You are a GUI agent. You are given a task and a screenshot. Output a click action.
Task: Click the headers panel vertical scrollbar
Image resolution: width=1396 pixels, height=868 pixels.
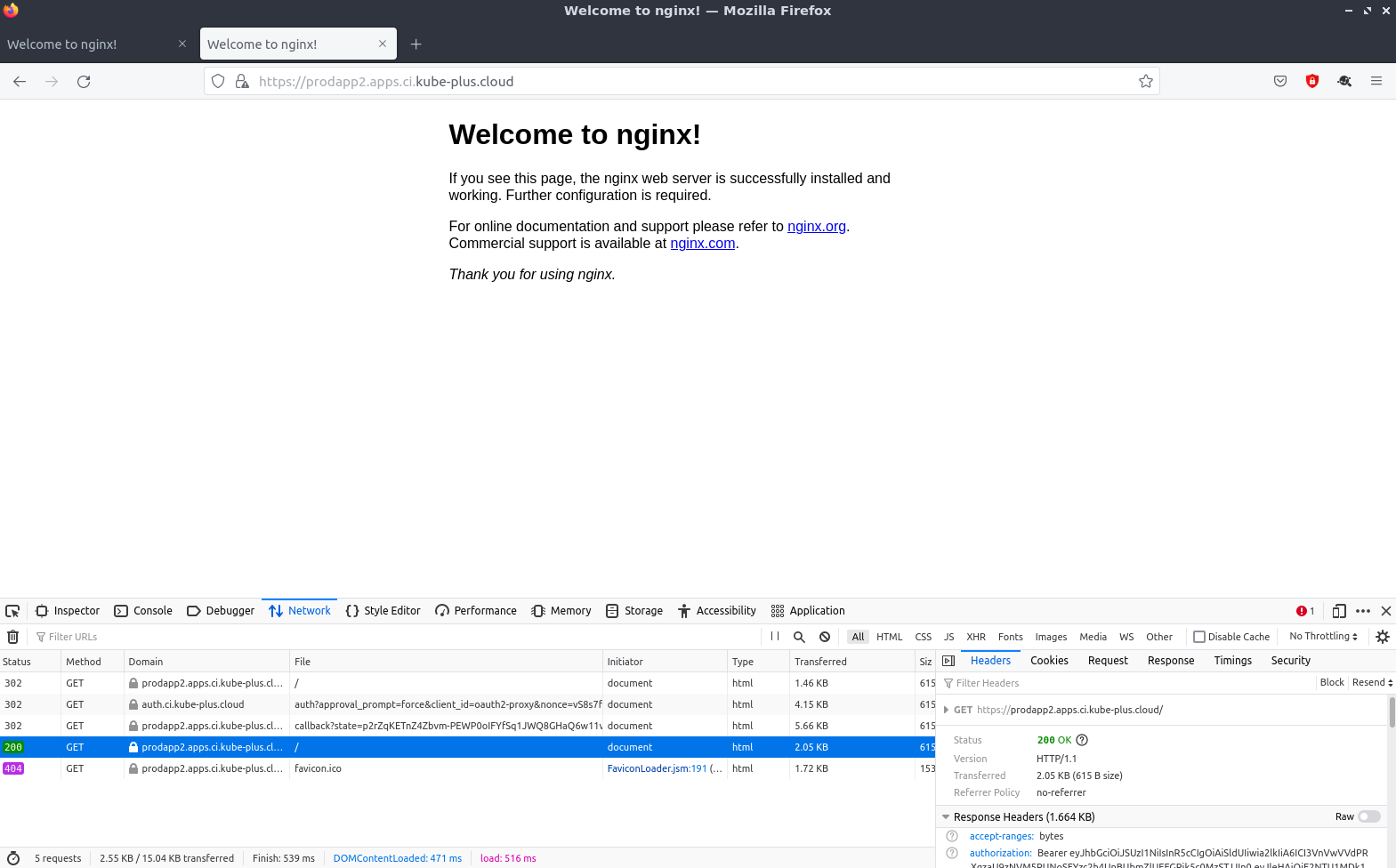(x=1392, y=711)
